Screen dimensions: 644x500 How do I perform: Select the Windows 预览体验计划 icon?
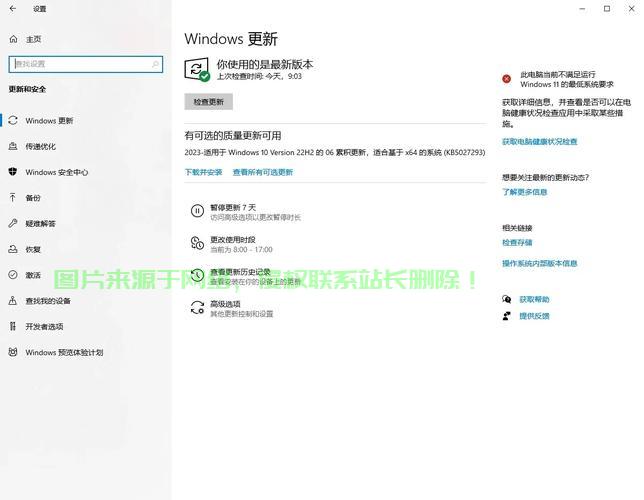click(x=13, y=352)
